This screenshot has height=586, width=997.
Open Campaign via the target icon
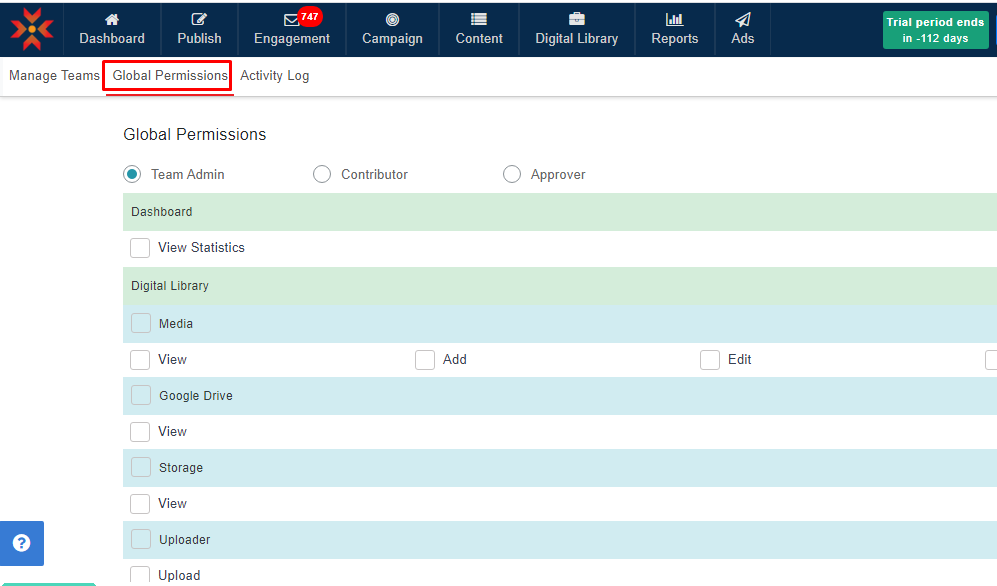pos(392,20)
